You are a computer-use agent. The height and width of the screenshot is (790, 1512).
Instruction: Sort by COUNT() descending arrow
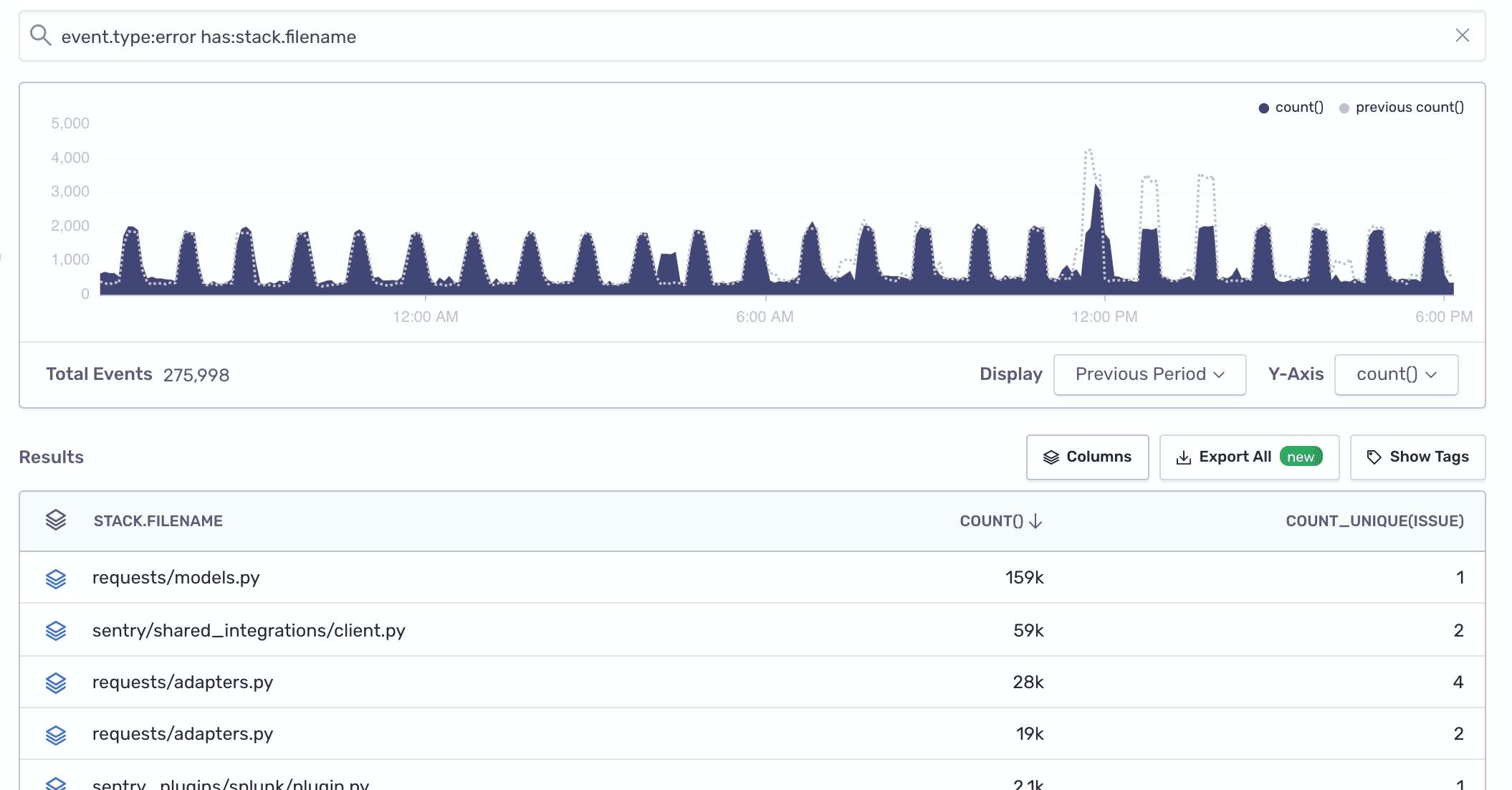[1035, 521]
